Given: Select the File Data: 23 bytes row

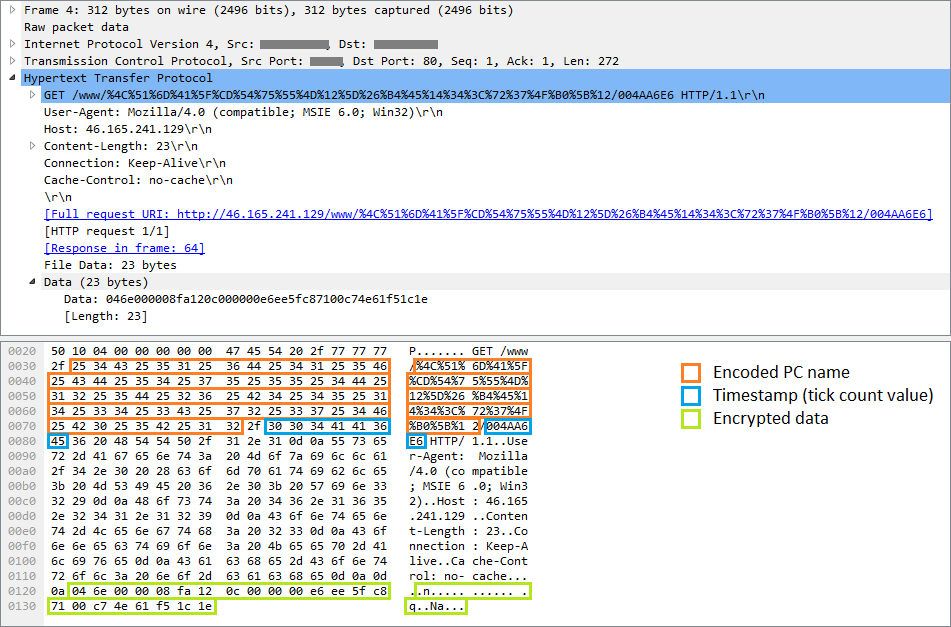Looking at the screenshot, I should pos(110,265).
